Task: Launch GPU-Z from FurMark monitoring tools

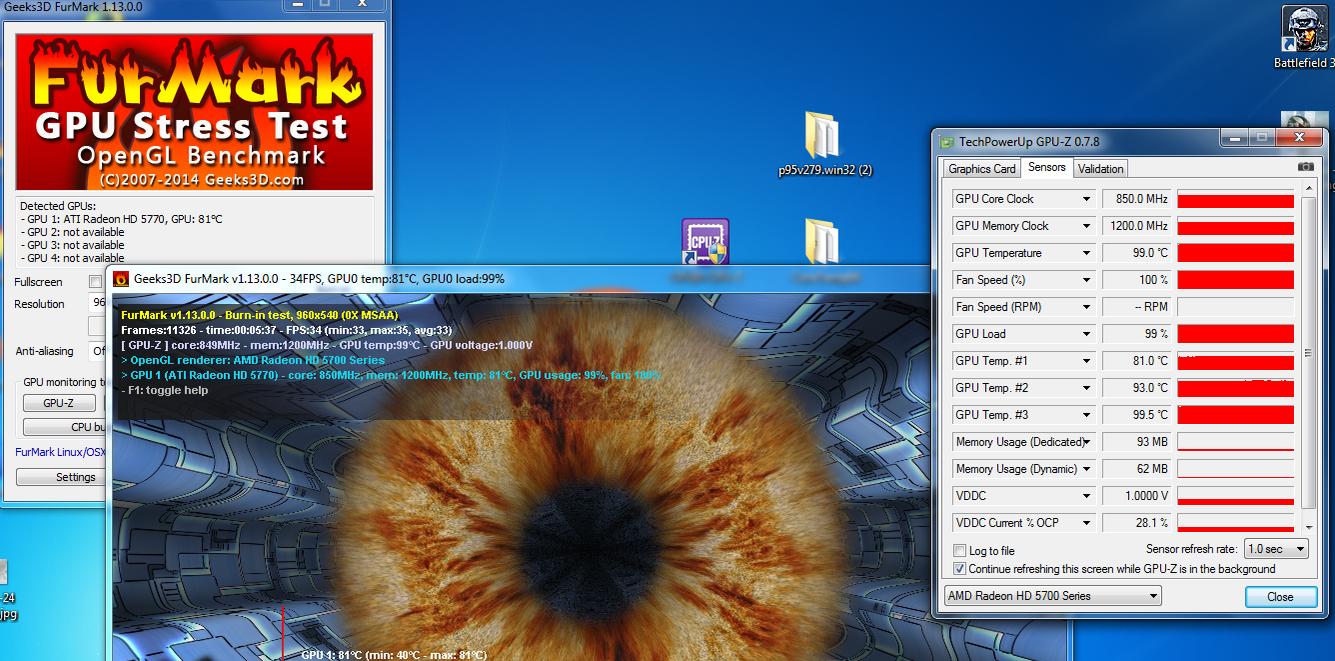Action: pyautogui.click(x=59, y=403)
